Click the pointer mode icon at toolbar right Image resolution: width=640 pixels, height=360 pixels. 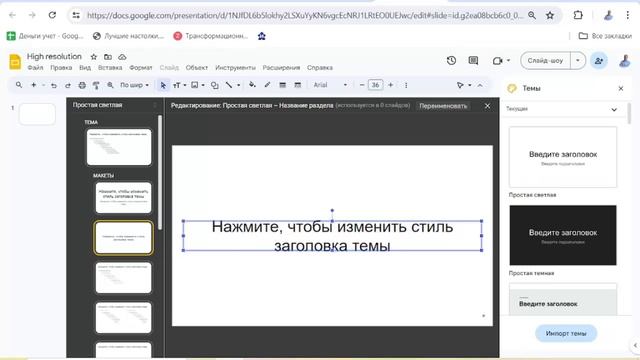[460, 85]
